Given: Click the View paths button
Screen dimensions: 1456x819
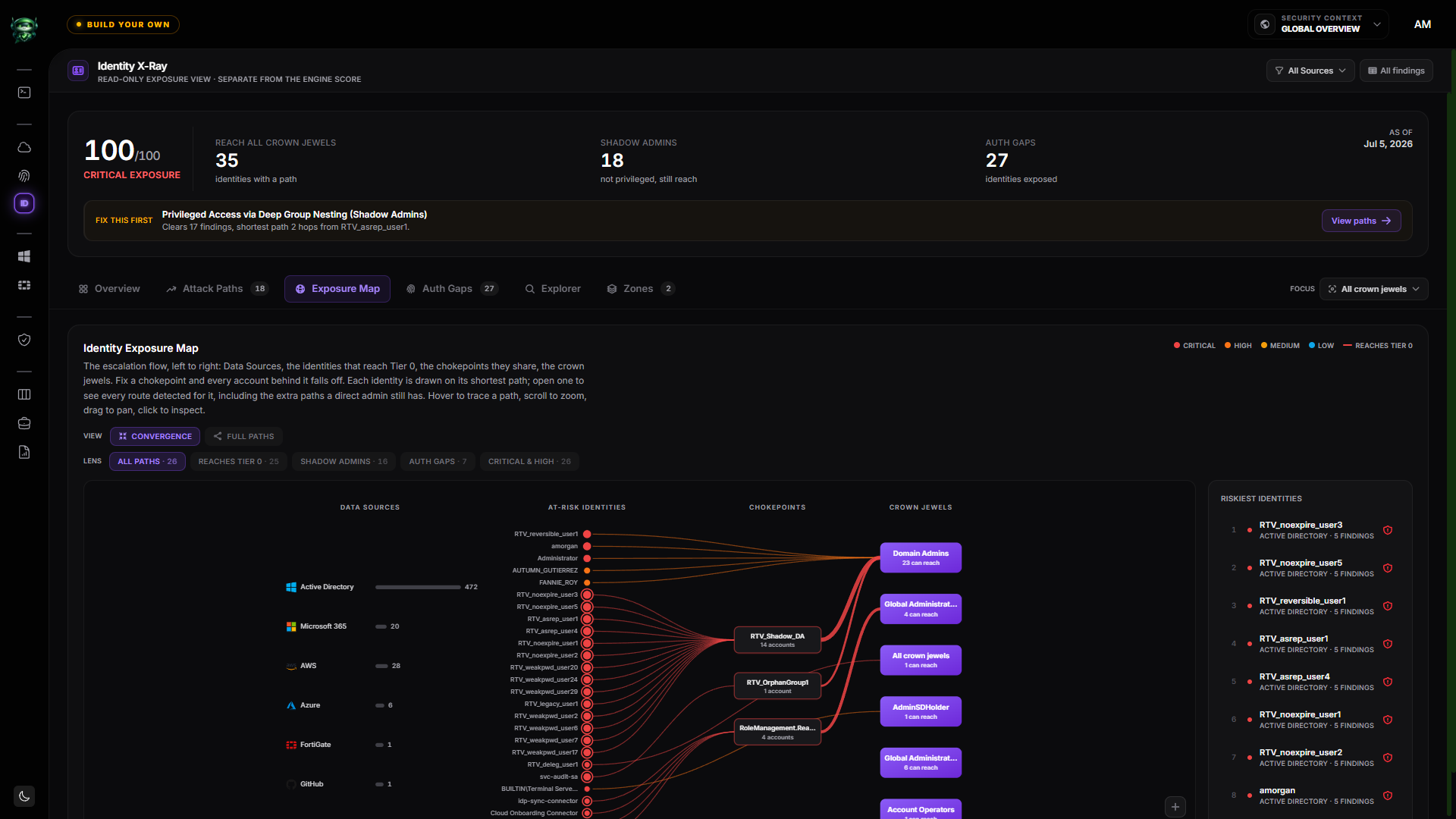Looking at the screenshot, I should pyautogui.click(x=1361, y=221).
